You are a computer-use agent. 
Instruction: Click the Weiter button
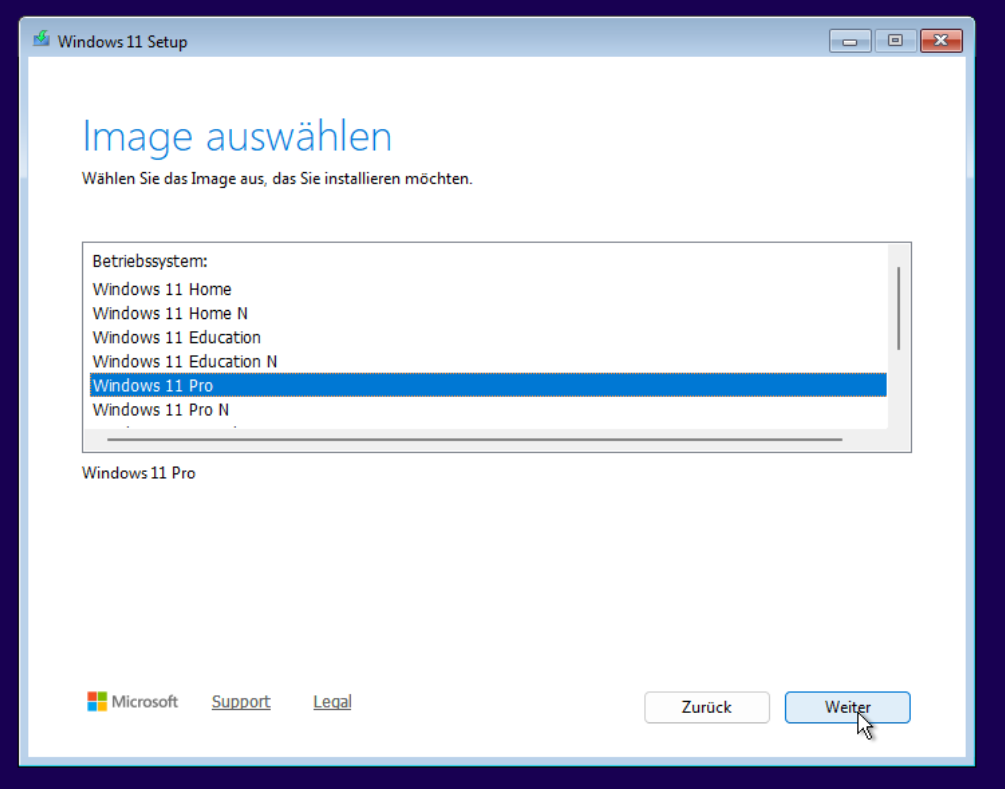tap(847, 707)
